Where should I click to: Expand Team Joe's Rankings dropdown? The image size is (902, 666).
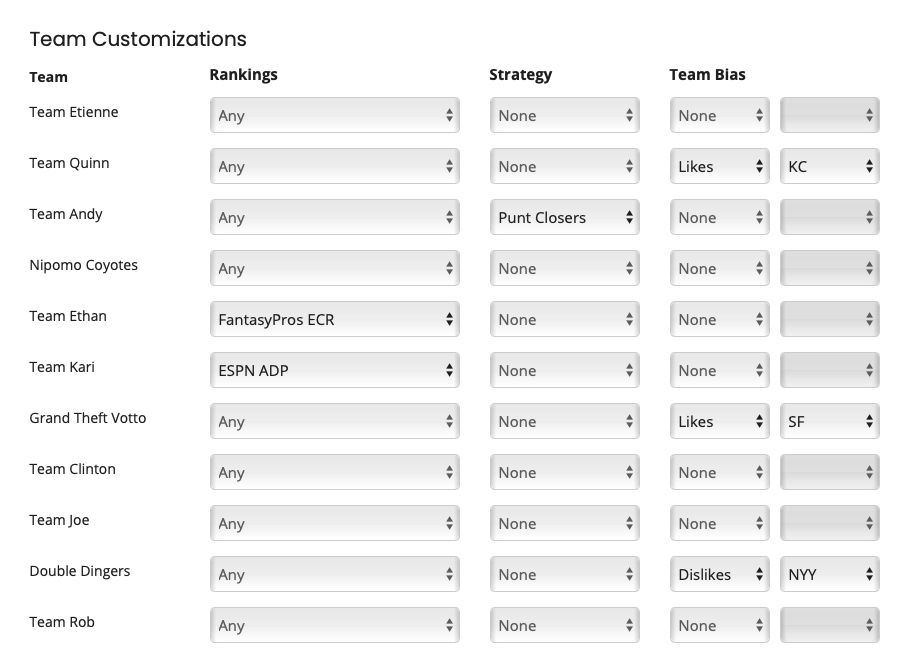point(334,523)
